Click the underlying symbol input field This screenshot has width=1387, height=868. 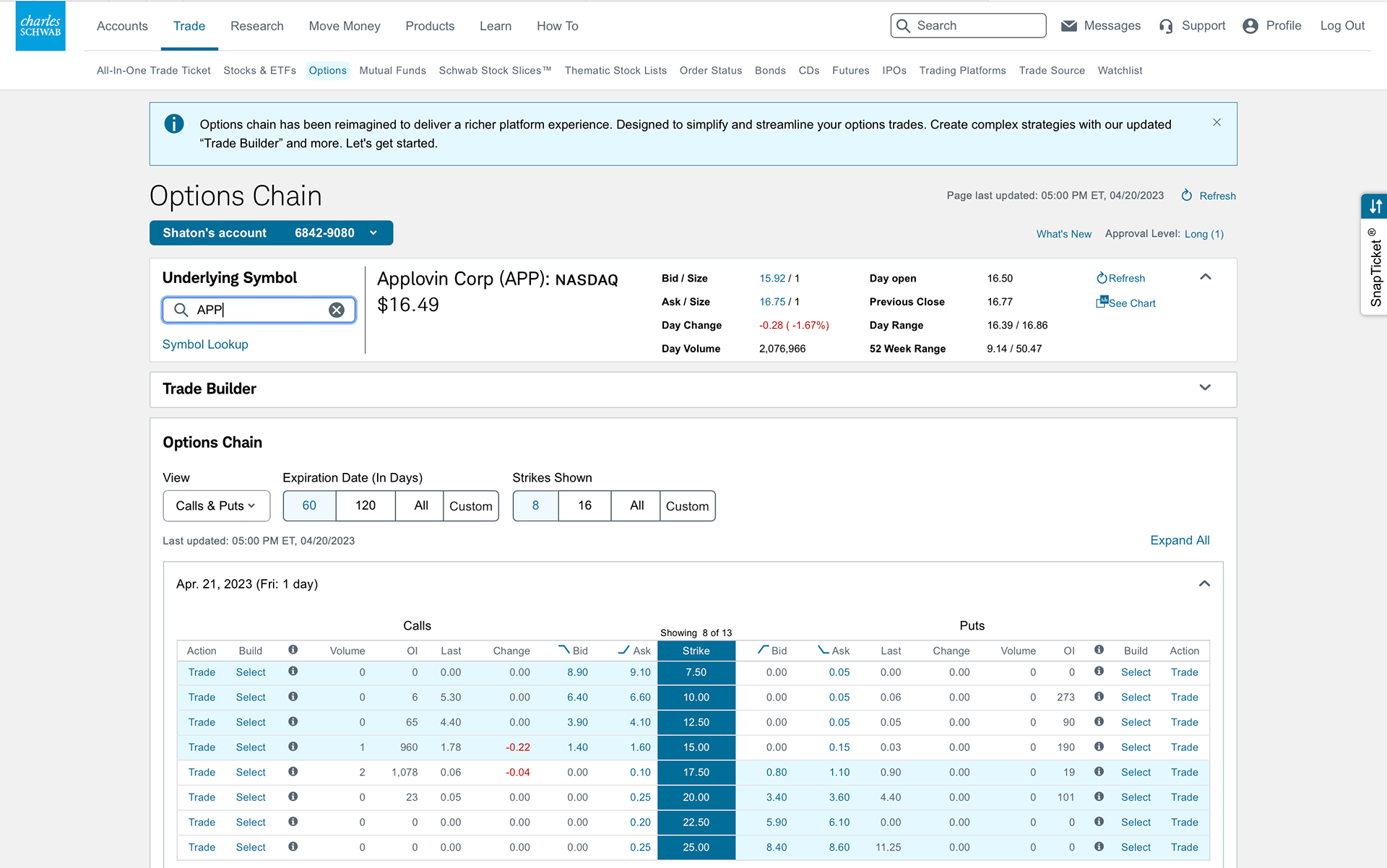click(x=259, y=310)
